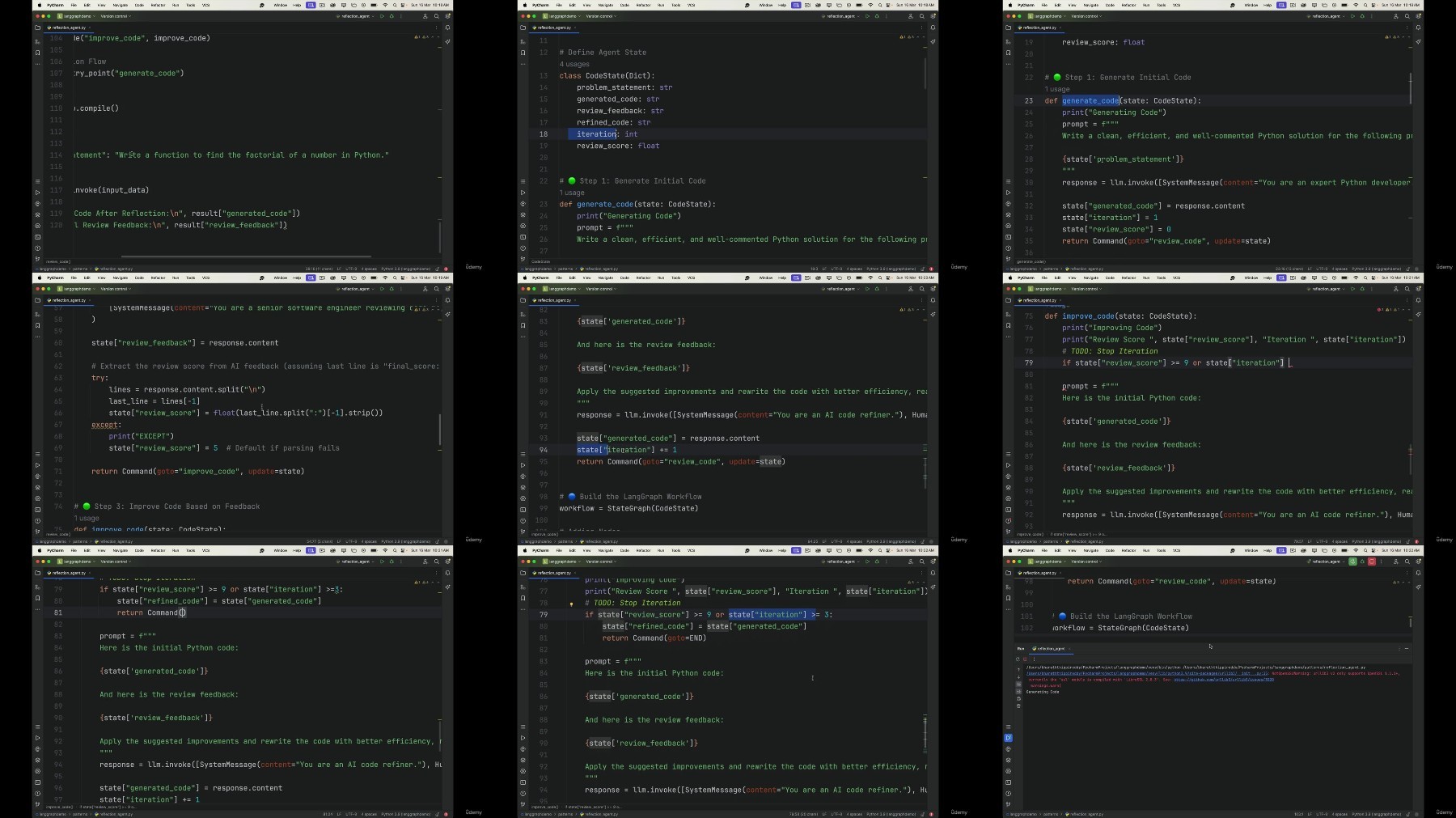Click the 'return Command(goto=END)' line 81
This screenshot has height=818, width=1456.
[654, 638]
